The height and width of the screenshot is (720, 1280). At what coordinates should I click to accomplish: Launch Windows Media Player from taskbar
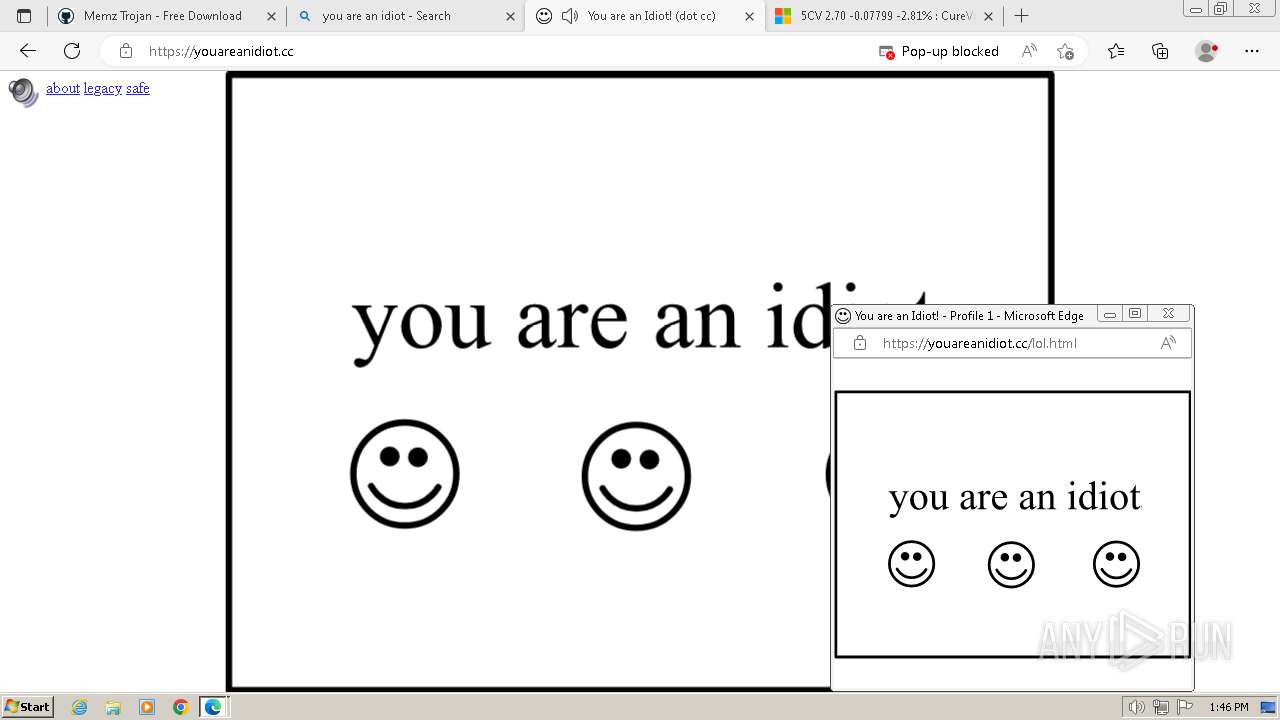click(147, 707)
